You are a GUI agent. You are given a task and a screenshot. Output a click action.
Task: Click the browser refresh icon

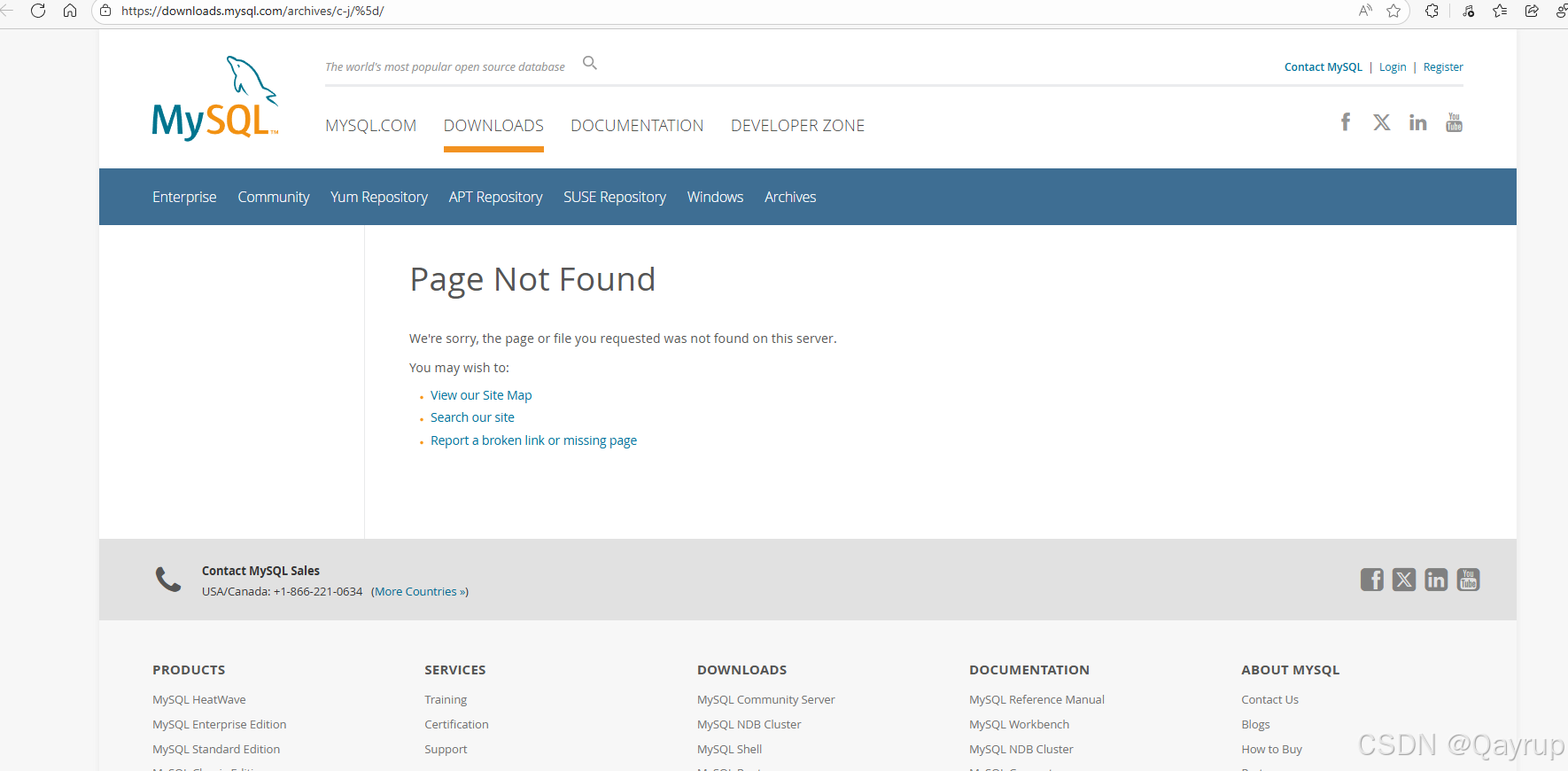pos(38,11)
